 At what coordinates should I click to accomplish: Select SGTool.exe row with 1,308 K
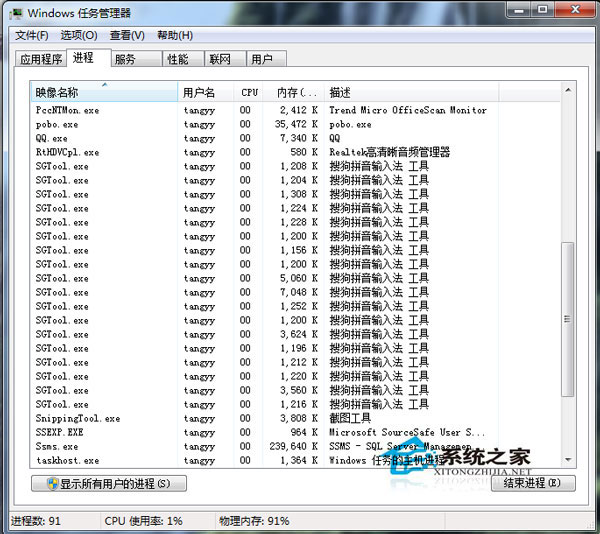295,194
